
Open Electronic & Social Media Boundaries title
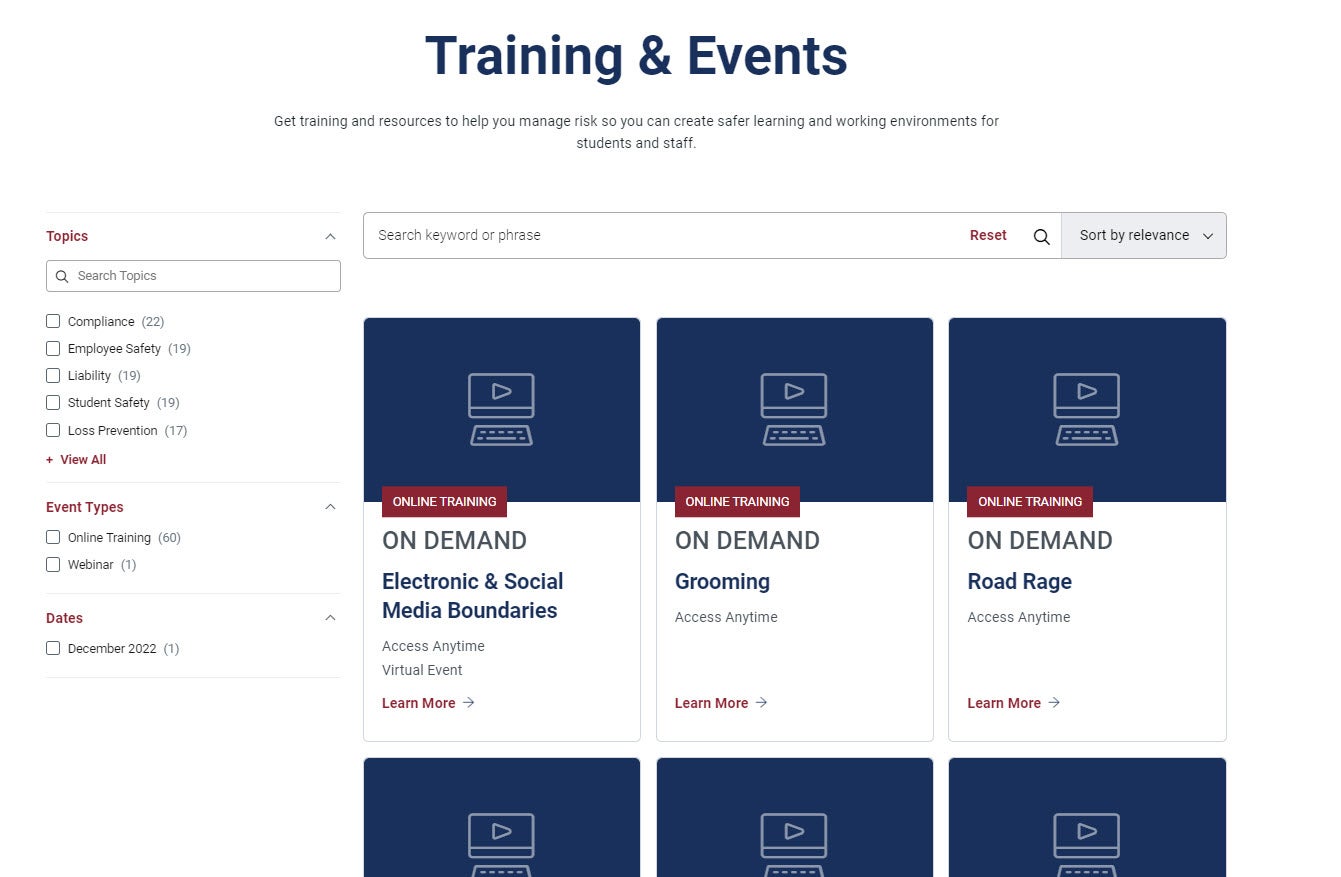(472, 596)
